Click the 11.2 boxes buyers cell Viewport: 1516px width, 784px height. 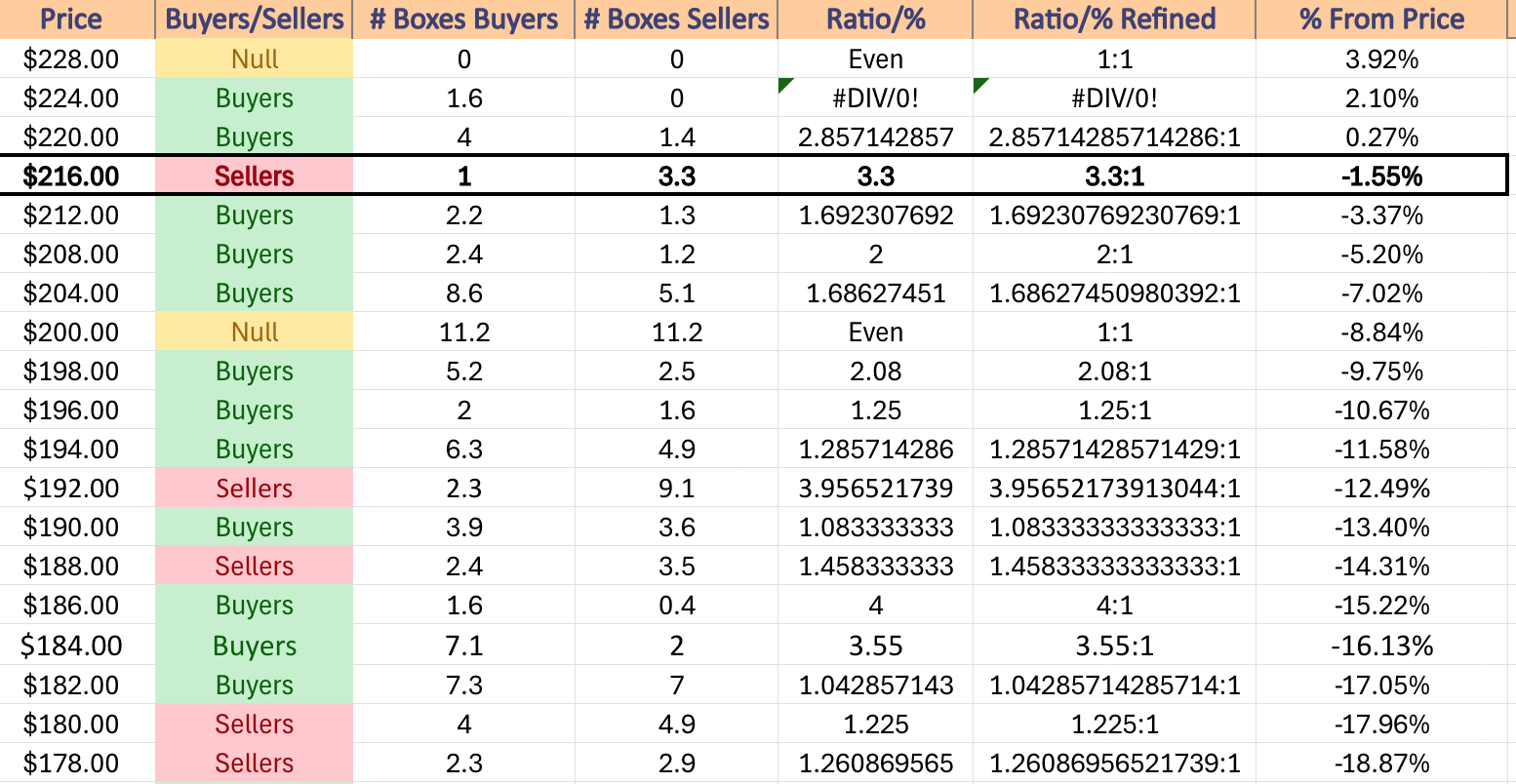click(x=463, y=333)
